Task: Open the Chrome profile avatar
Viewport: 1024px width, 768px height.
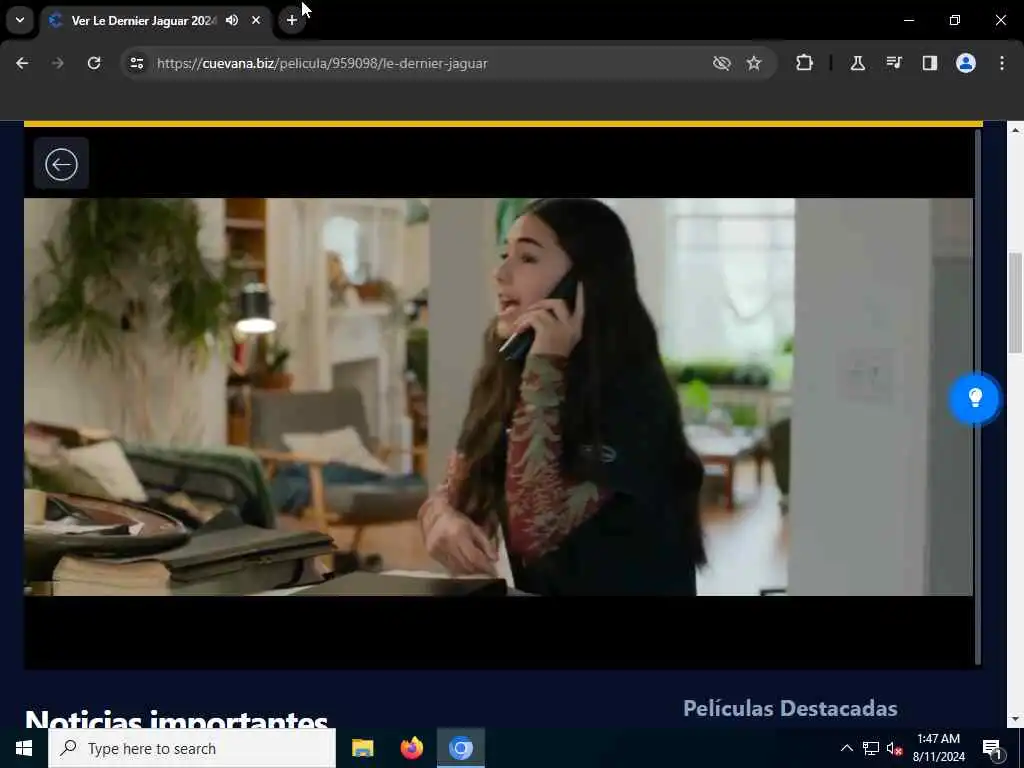Action: coord(966,63)
